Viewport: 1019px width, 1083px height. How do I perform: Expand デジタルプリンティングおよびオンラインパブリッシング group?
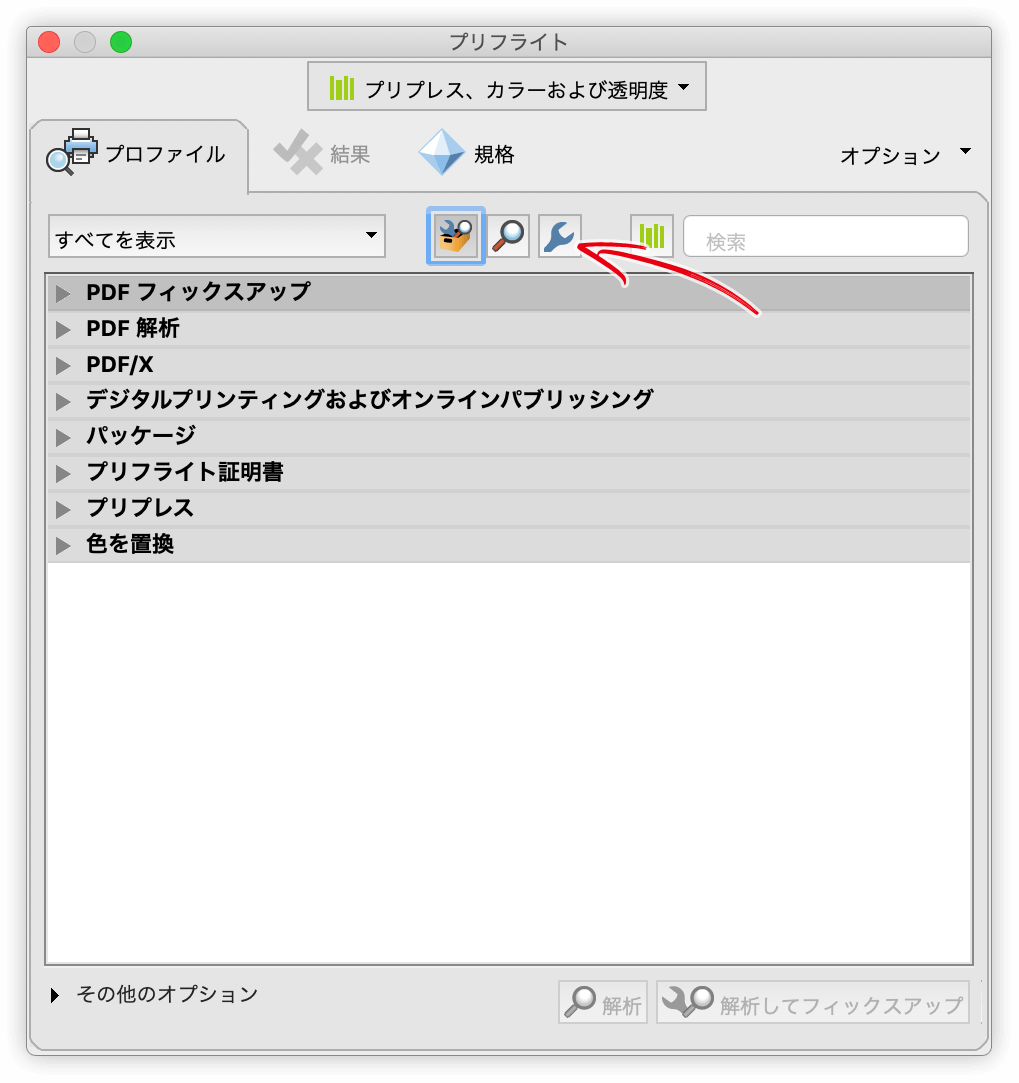pos(63,401)
